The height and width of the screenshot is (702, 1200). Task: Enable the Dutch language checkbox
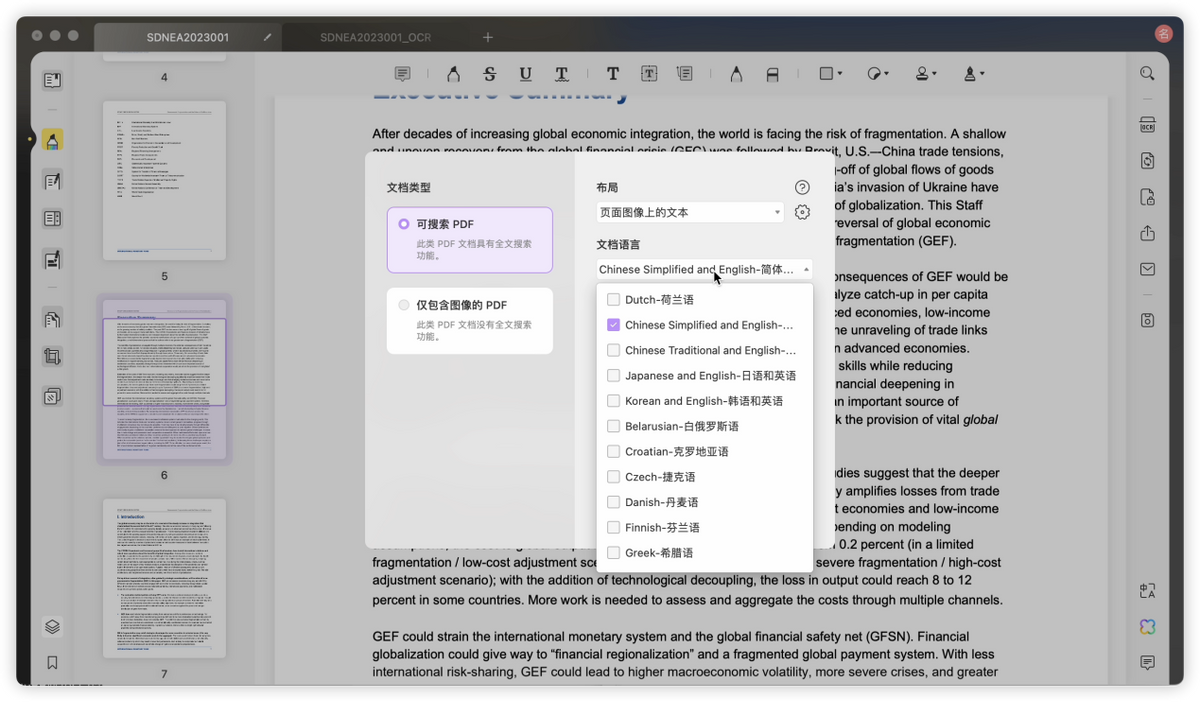pos(614,299)
